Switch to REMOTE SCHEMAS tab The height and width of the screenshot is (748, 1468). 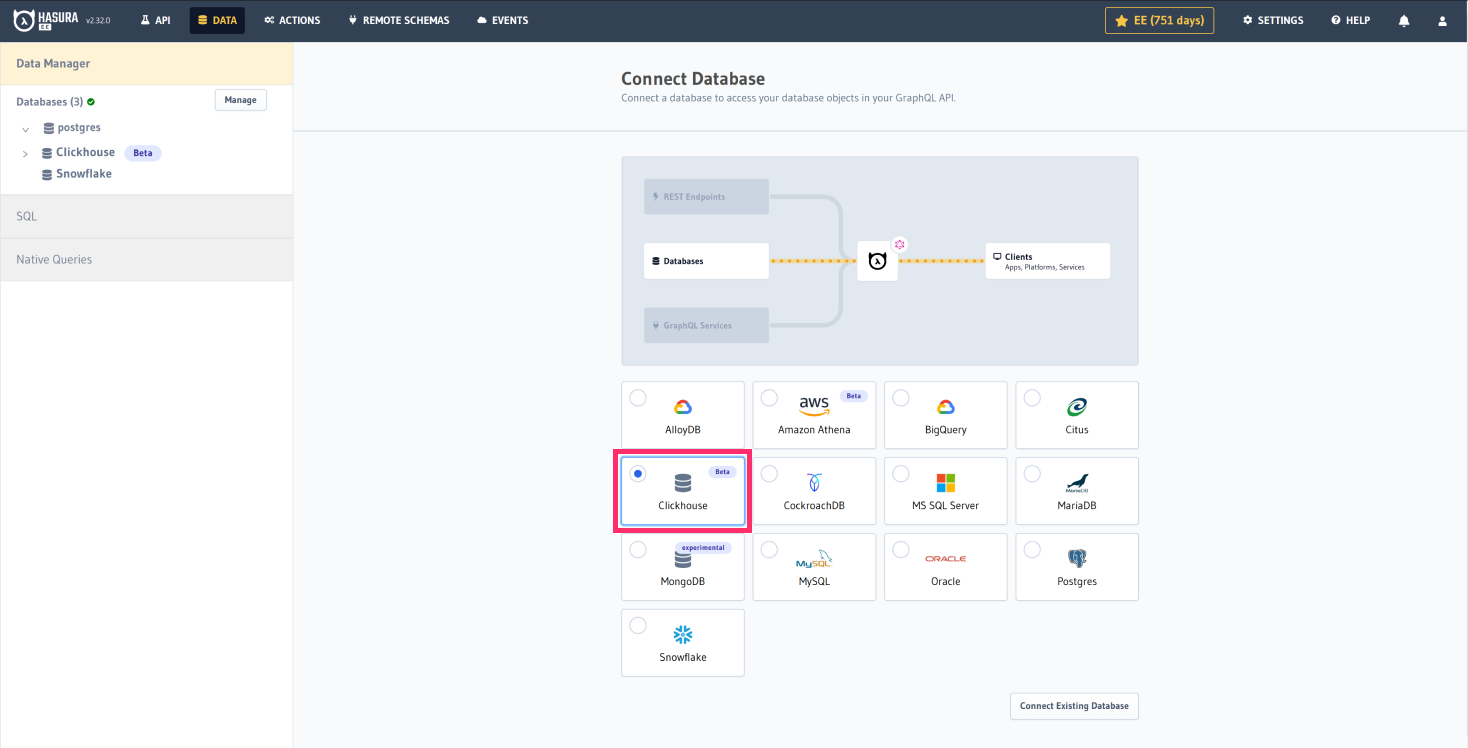tap(399, 20)
